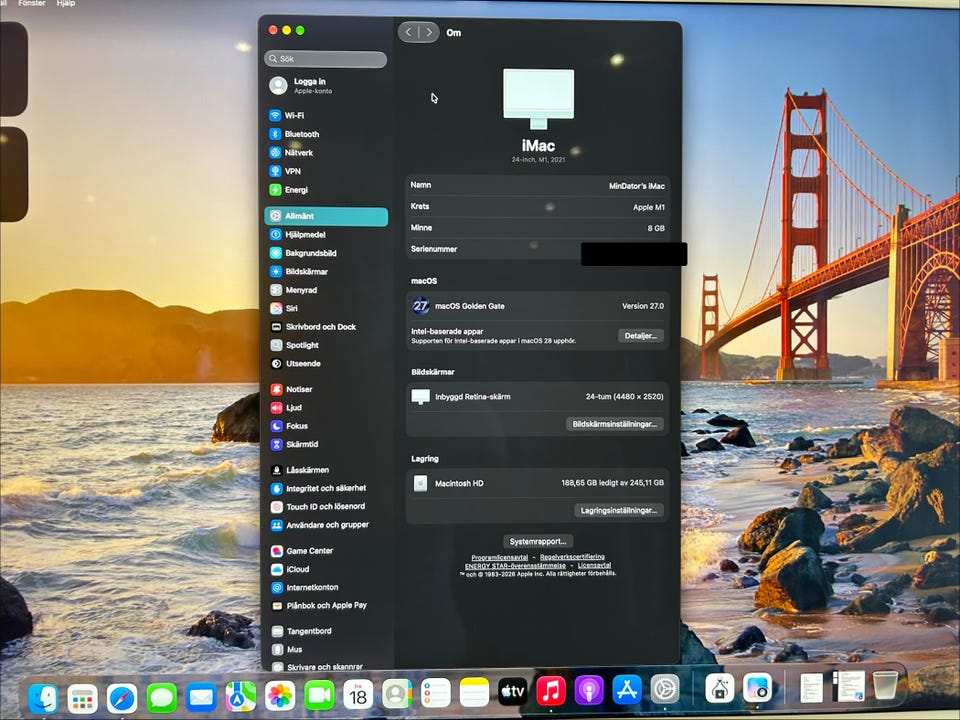The image size is (960, 720).
Task: Click the Macintosh HD storage entry
Action: [538, 483]
